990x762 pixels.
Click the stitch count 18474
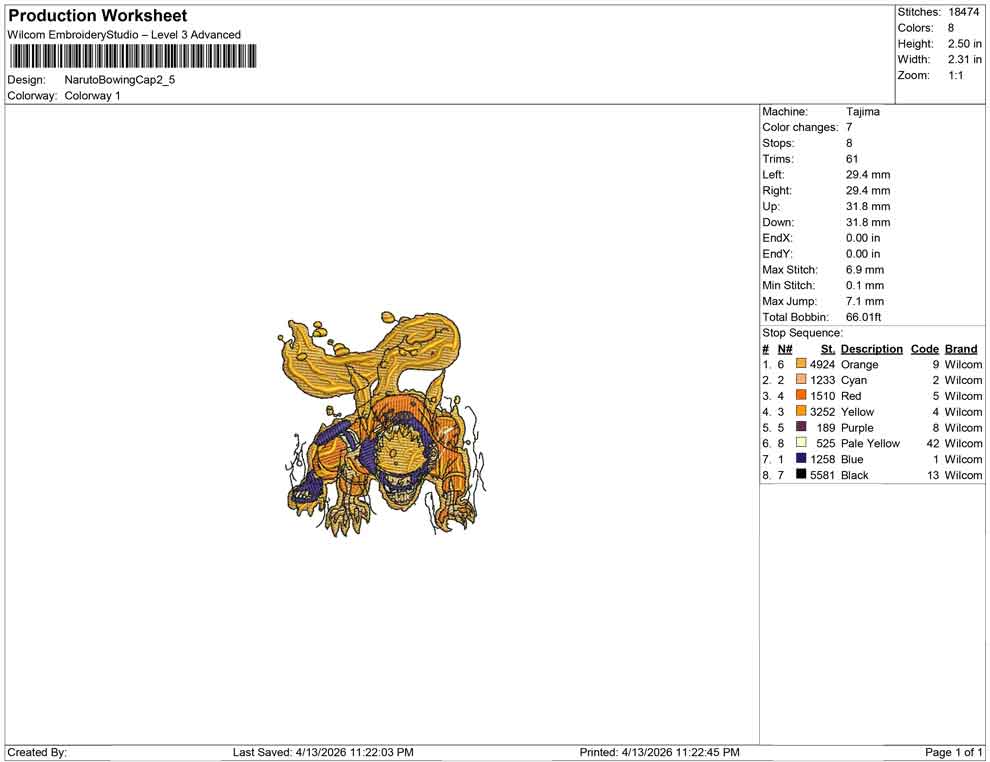[963, 12]
